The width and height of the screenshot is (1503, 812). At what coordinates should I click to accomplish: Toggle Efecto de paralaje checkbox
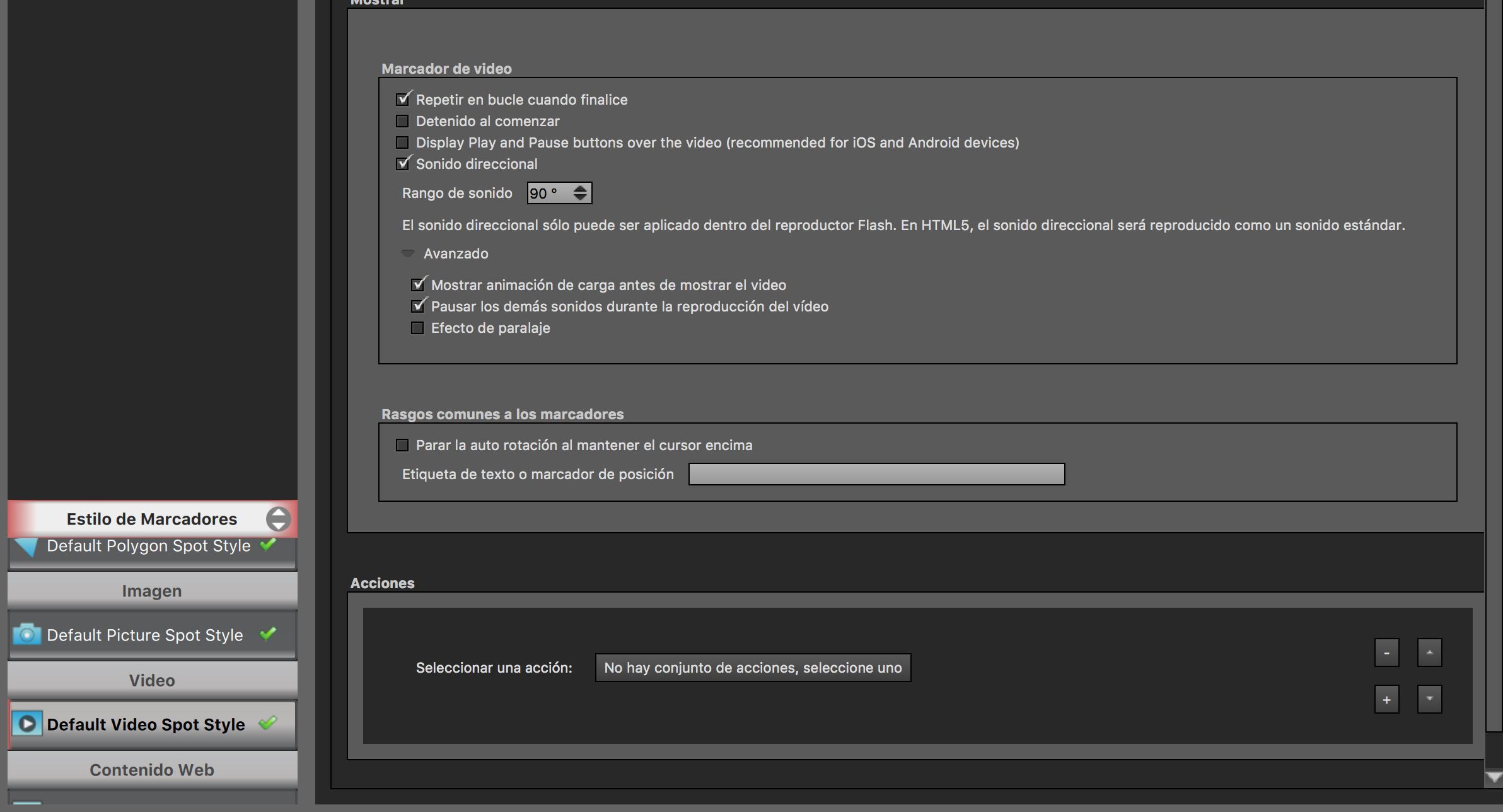point(417,328)
